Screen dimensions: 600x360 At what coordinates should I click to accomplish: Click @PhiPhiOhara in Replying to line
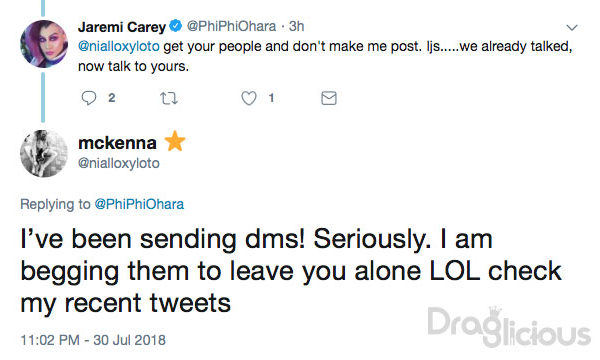pos(139,204)
